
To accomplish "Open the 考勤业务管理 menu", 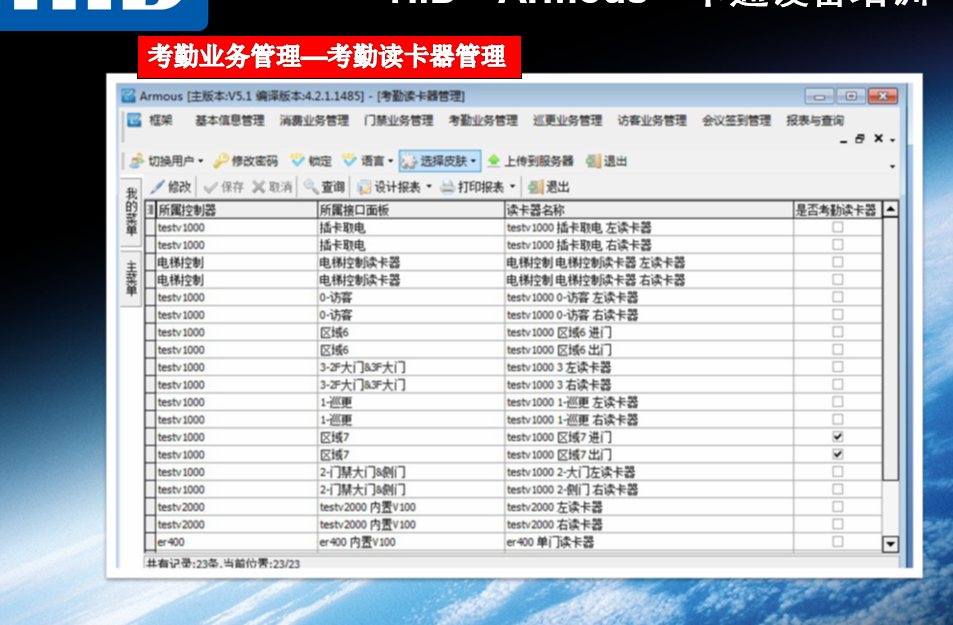I will tap(483, 120).
